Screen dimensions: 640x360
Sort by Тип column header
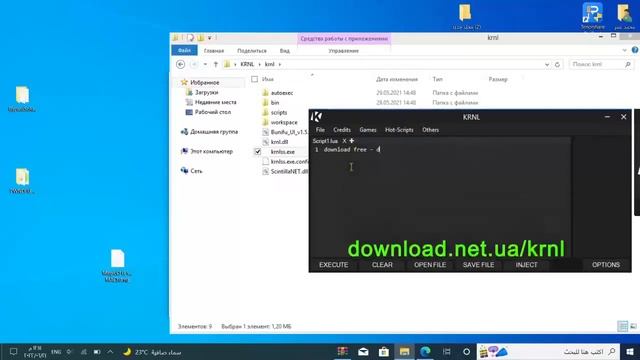(438, 79)
